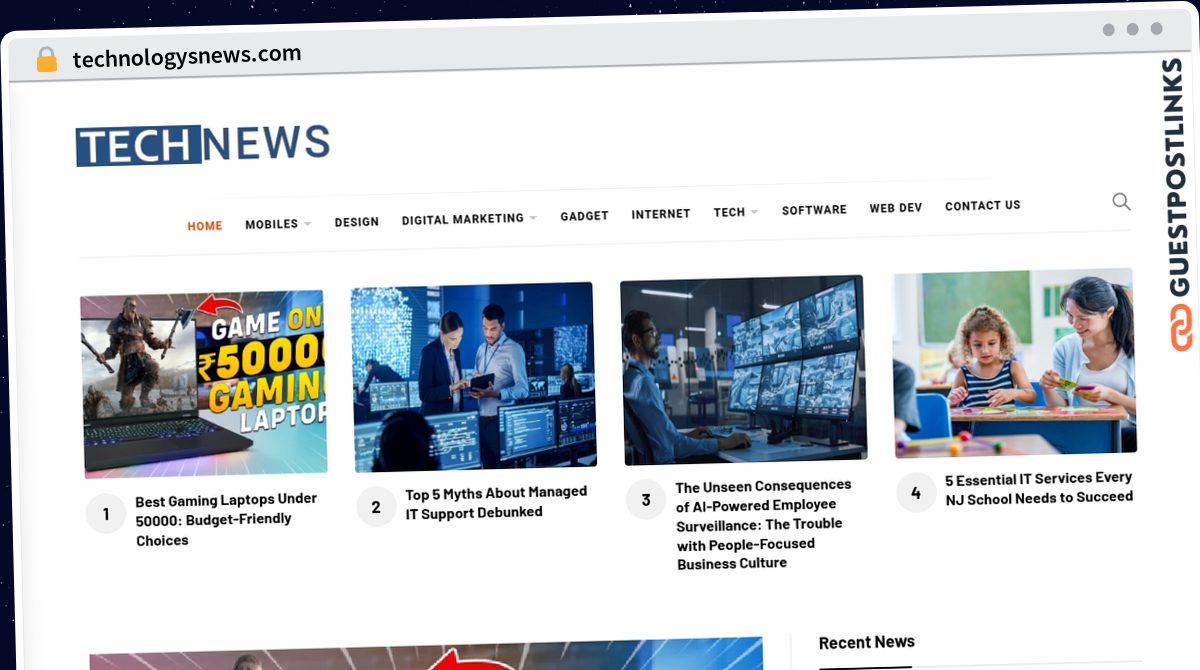Go to the SOFTWARE section

[814, 210]
